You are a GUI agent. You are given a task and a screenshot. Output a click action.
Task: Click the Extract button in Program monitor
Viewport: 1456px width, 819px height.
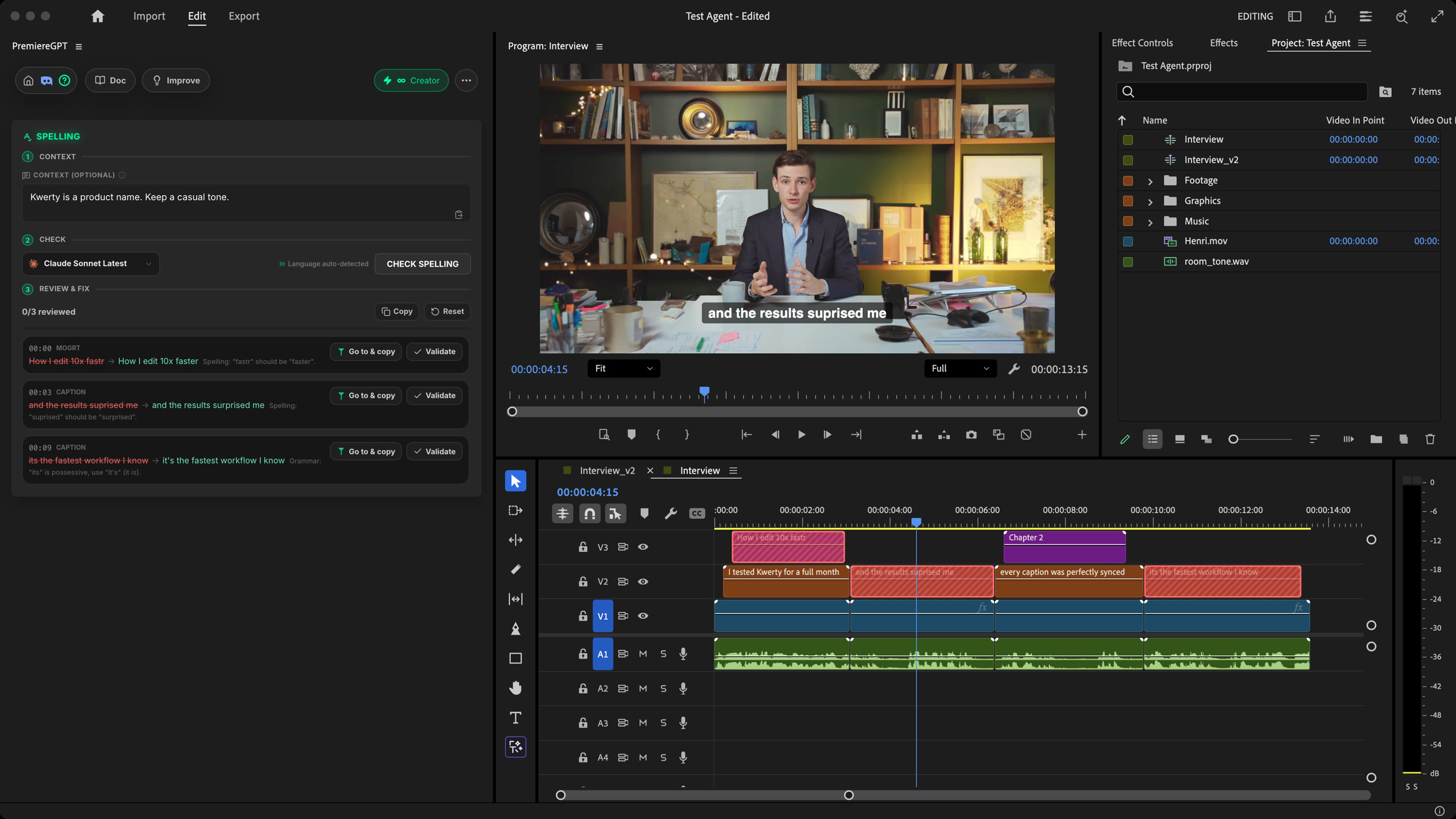[944, 435]
